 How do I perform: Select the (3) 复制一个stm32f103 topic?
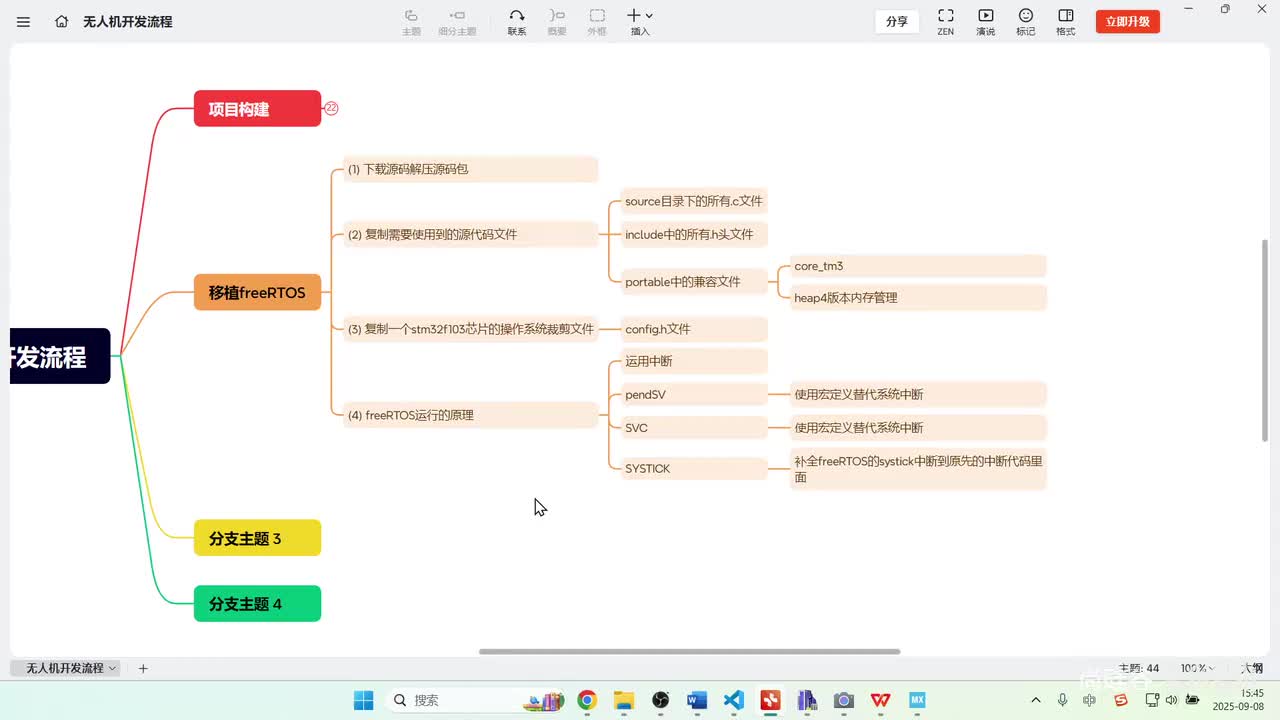click(470, 329)
